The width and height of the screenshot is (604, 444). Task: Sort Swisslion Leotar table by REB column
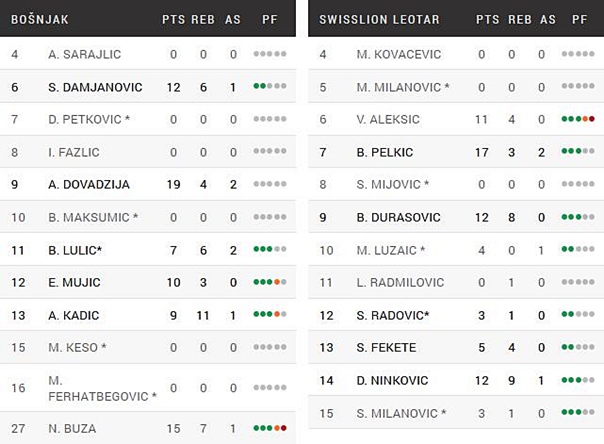click(519, 19)
